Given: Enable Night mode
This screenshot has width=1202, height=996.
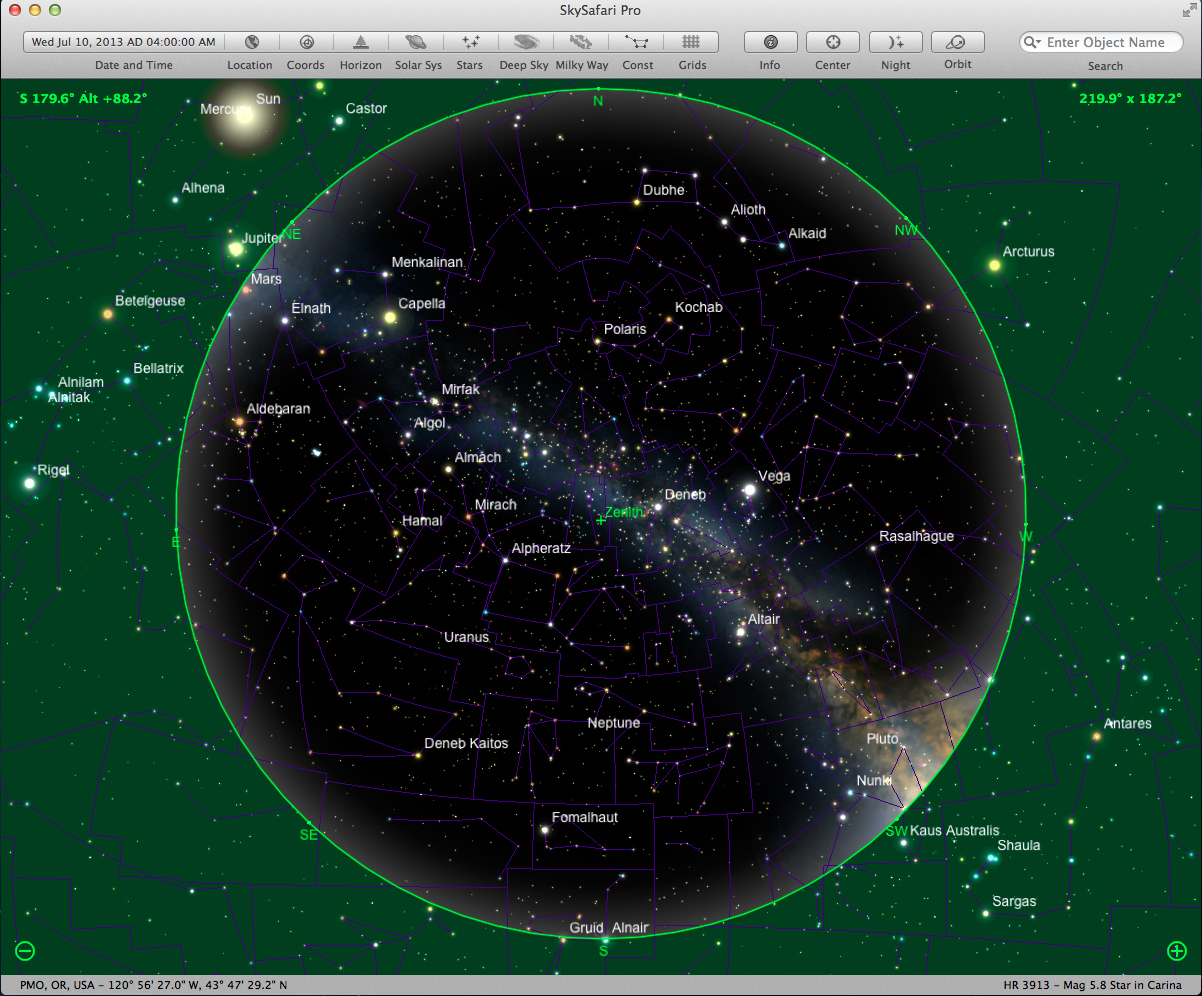Looking at the screenshot, I should (895, 42).
